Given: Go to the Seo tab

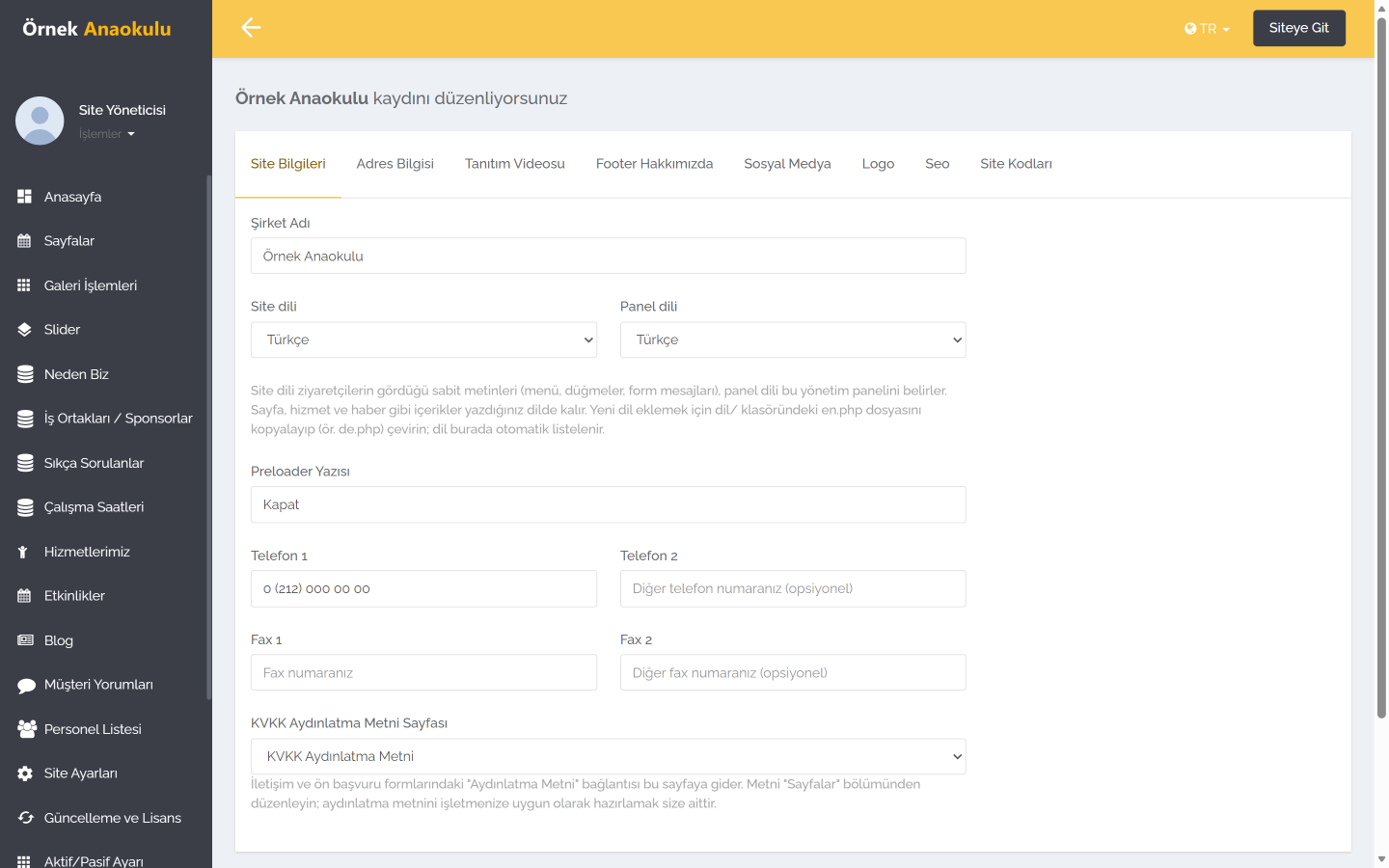Looking at the screenshot, I should click(x=938, y=164).
